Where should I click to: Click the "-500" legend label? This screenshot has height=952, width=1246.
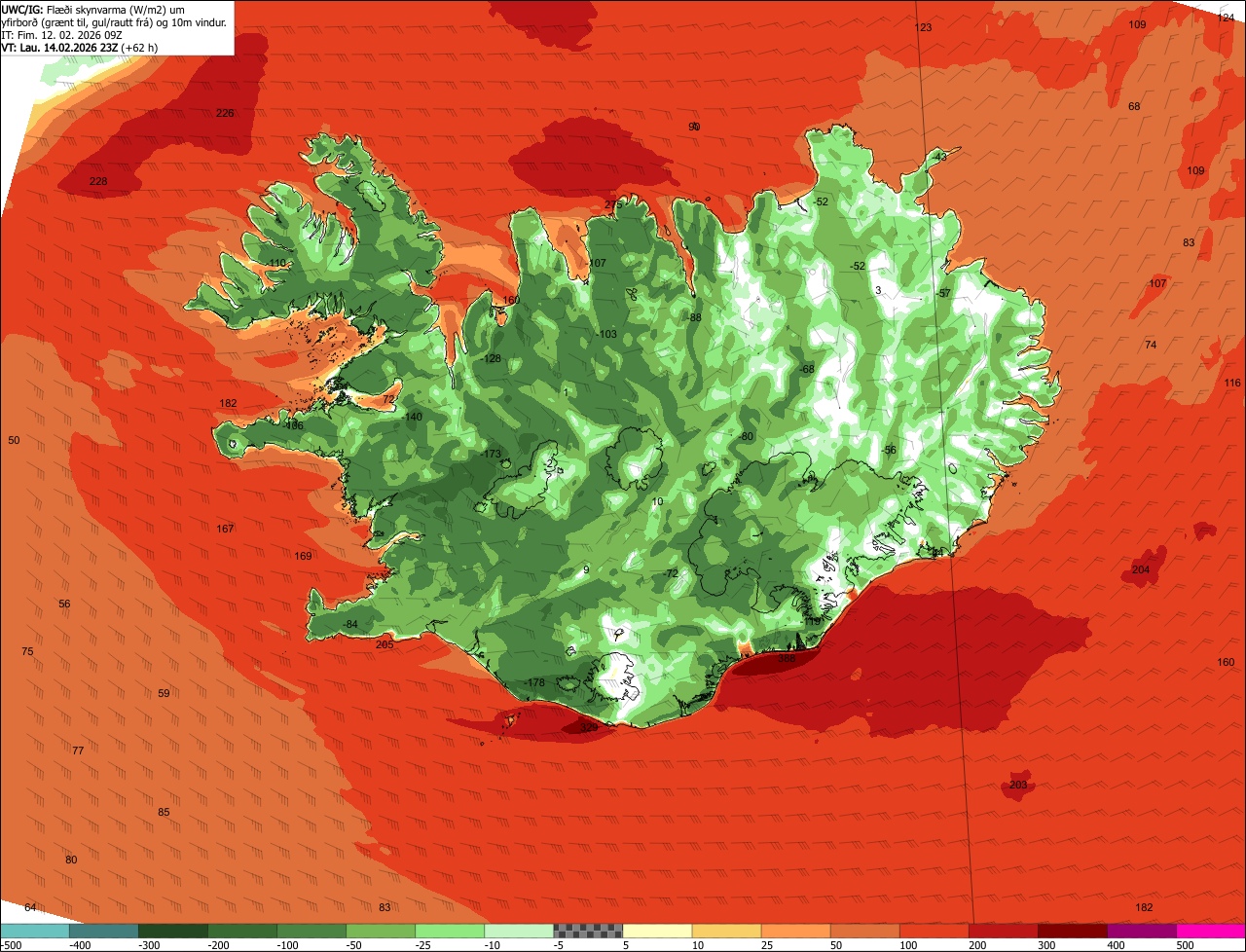tap(11, 944)
